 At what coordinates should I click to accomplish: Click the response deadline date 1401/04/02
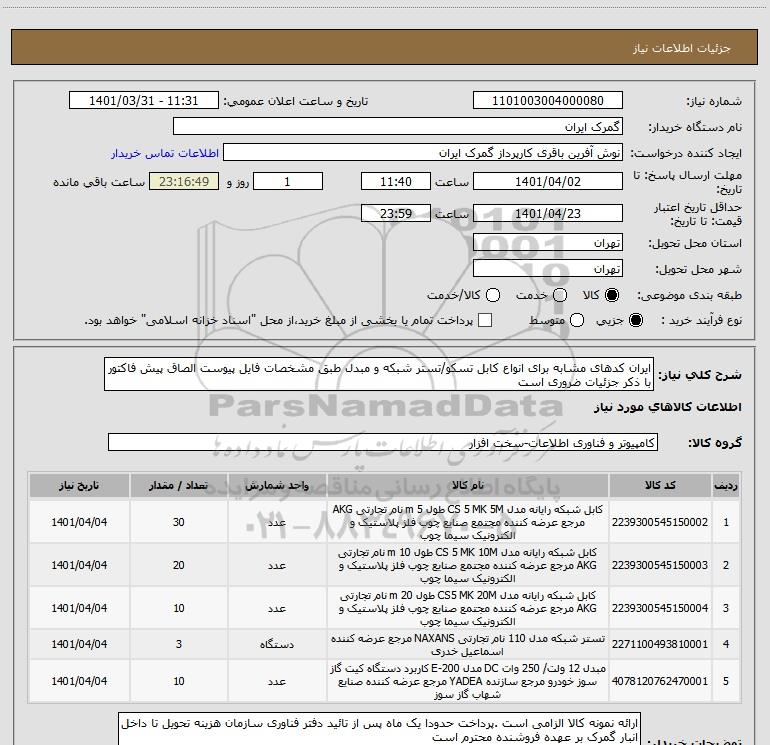[548, 181]
